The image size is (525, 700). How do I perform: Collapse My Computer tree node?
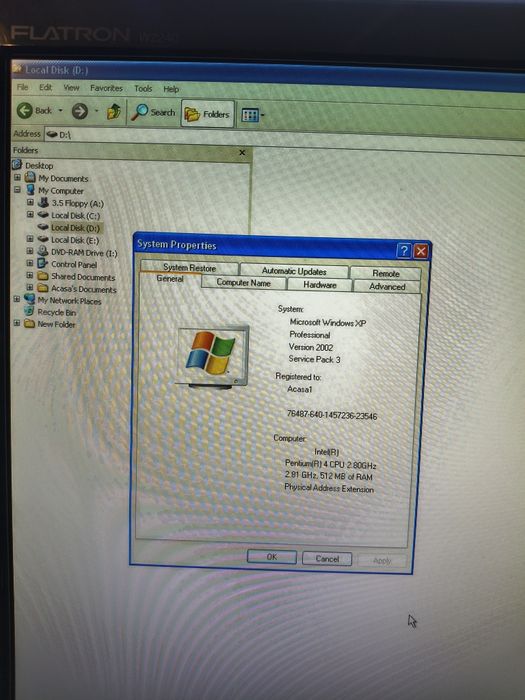[x=17, y=190]
